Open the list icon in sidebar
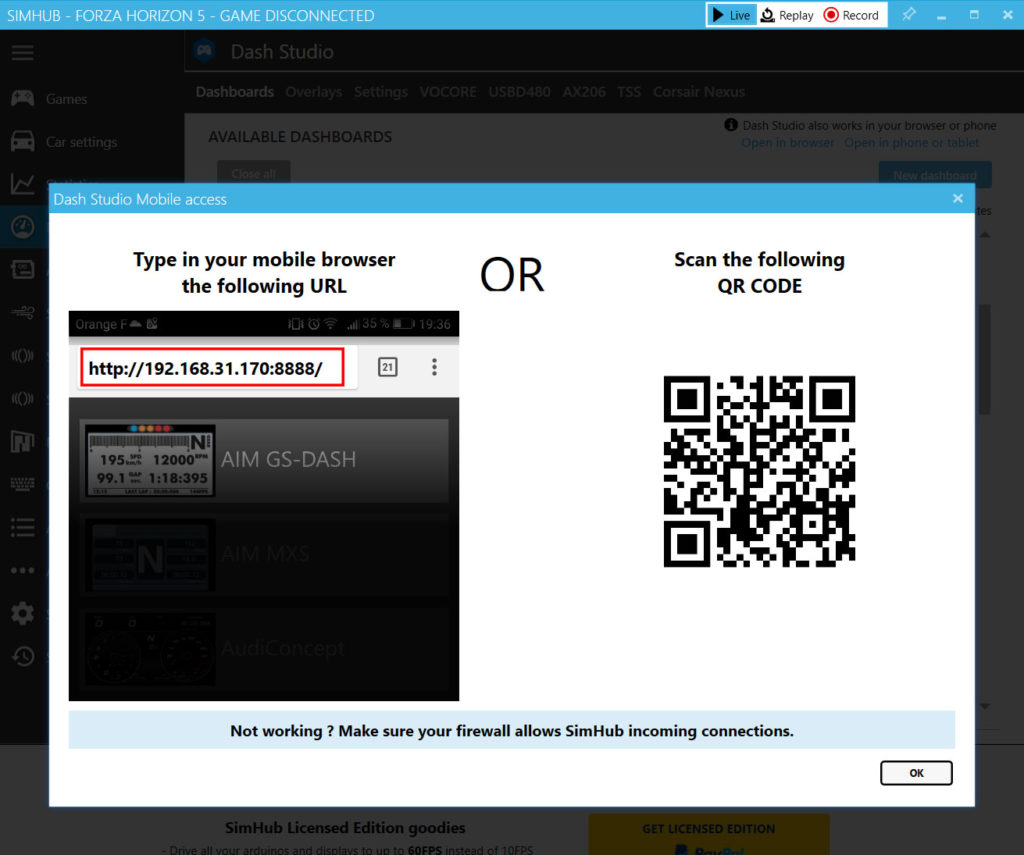 tap(23, 527)
